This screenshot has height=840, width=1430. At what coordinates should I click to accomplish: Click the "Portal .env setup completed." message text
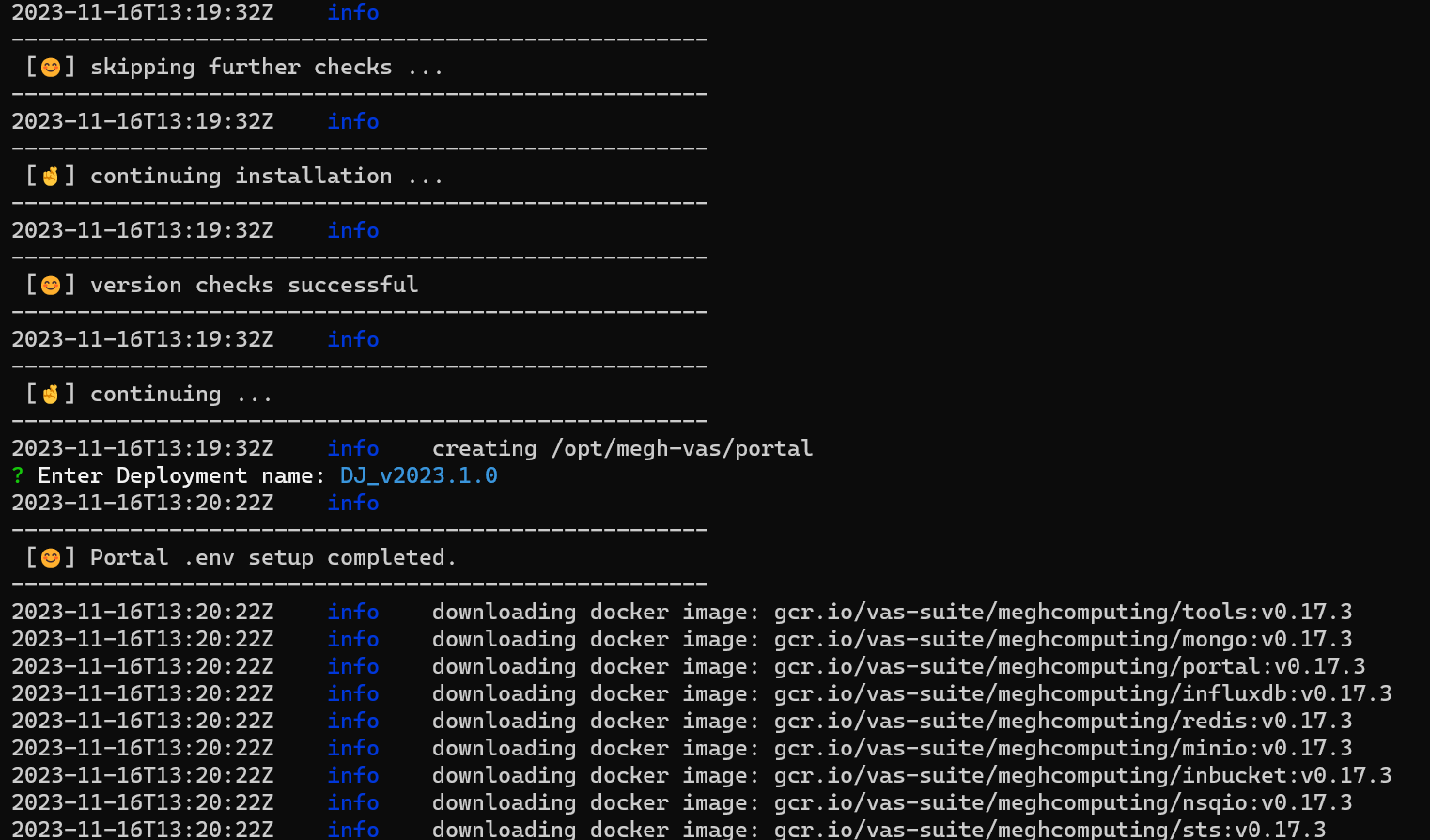(x=272, y=558)
